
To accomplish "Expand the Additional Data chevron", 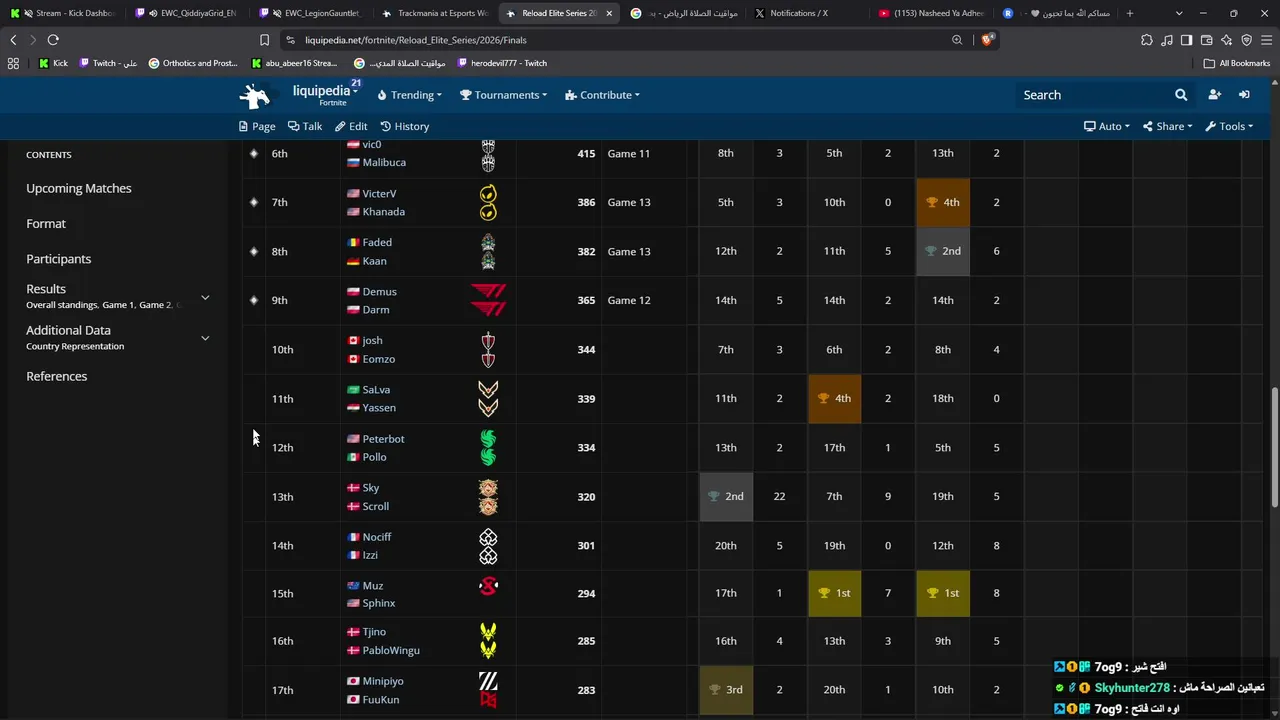I will tap(205, 338).
